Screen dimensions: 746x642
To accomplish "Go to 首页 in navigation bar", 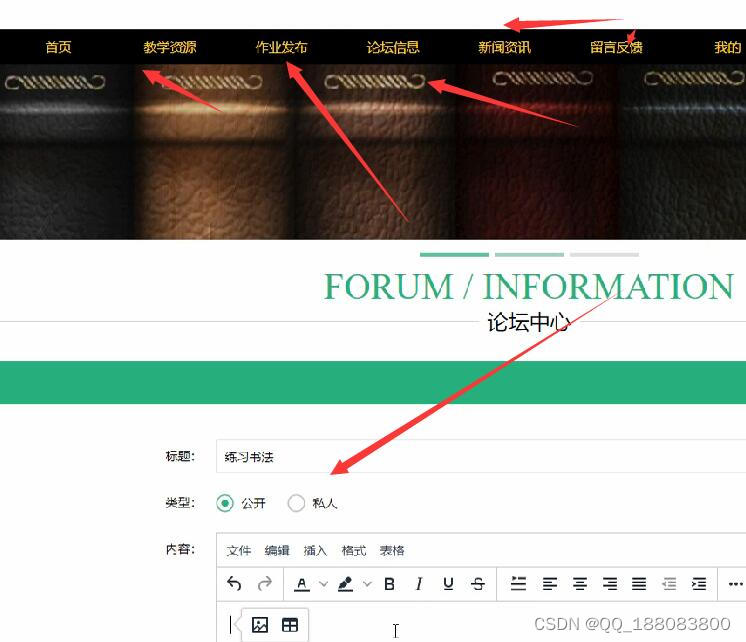I will (x=59, y=47).
